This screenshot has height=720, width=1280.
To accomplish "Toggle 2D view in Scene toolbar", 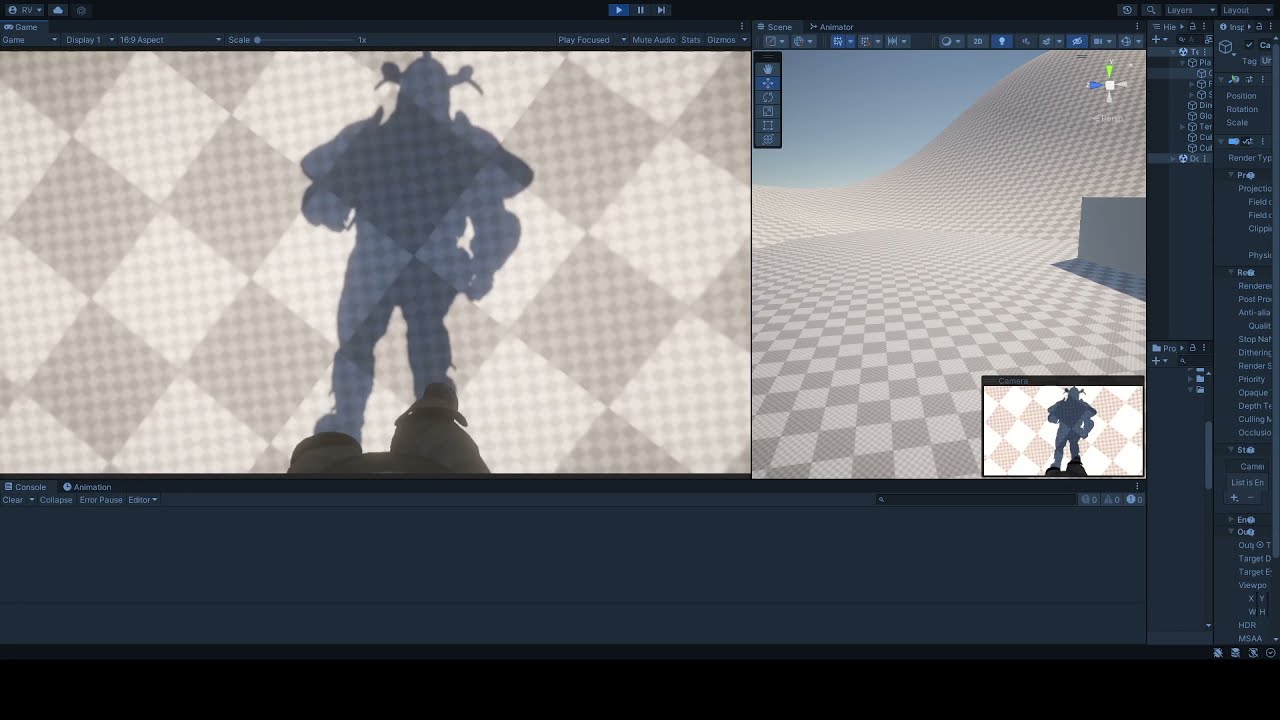I will click(x=978, y=41).
